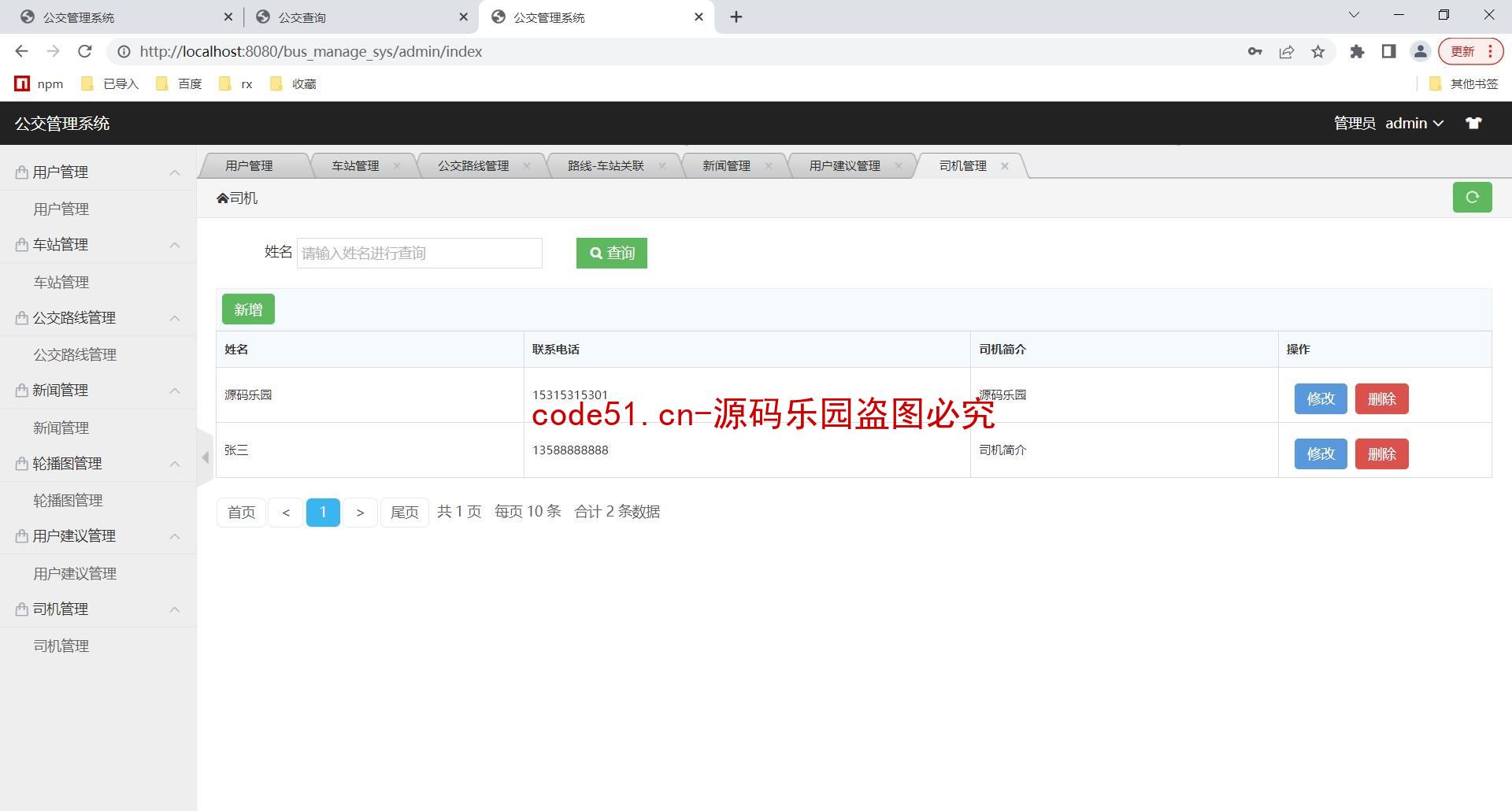
Task: Go to 尾页 in pagination
Action: point(404,513)
